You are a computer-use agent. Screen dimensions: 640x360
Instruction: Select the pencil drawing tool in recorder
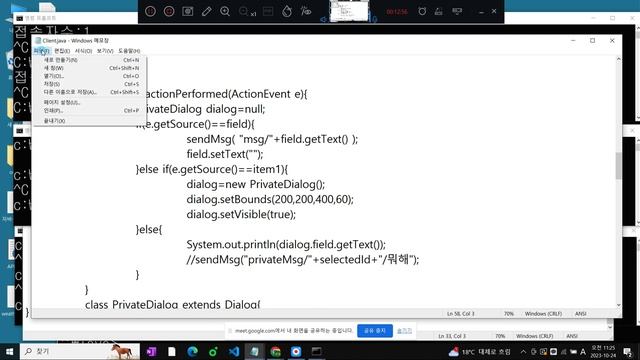click(207, 11)
